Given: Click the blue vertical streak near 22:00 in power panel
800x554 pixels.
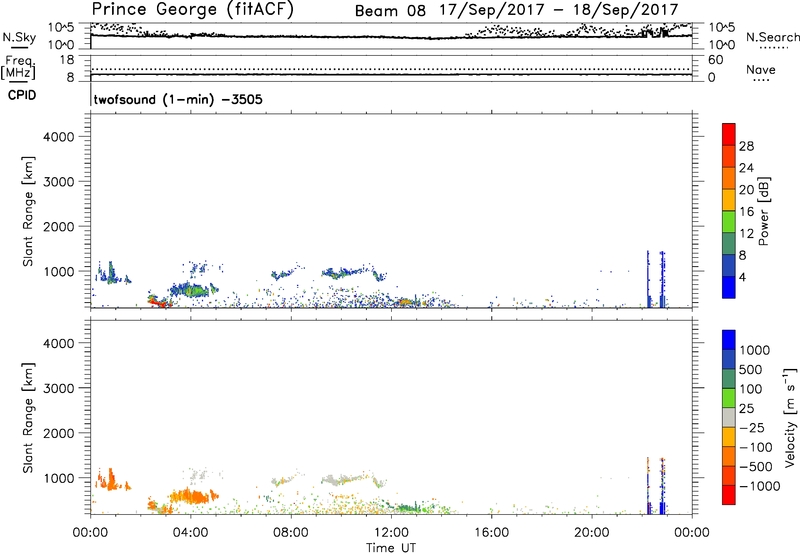Looking at the screenshot, I should (648, 280).
